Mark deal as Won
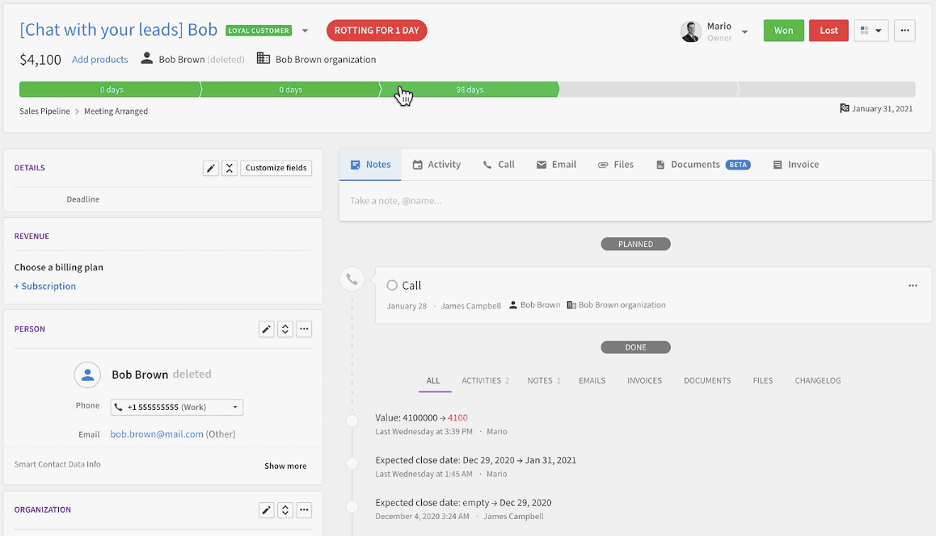The height and width of the screenshot is (536, 936). click(x=784, y=30)
